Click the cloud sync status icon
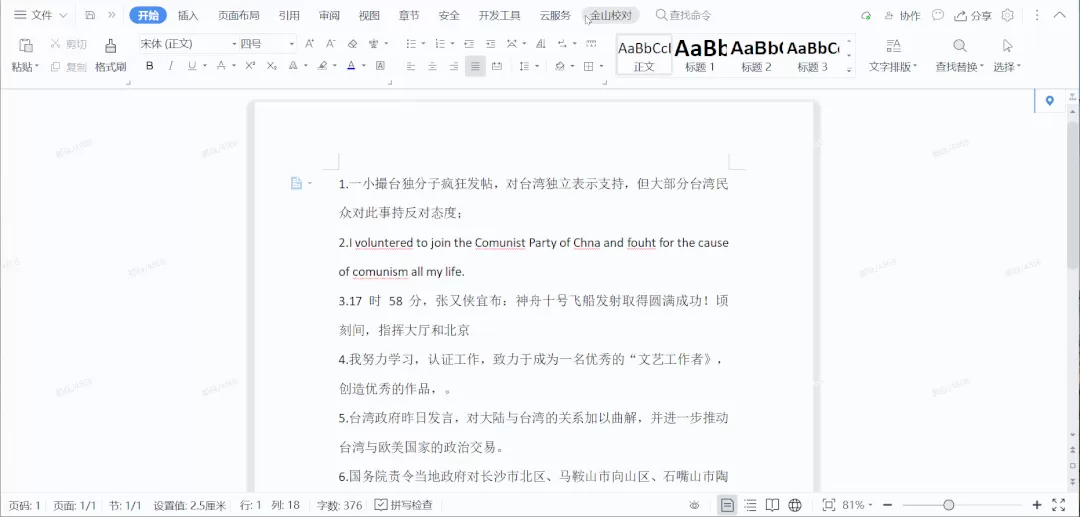The image size is (1080, 517). 866,15
